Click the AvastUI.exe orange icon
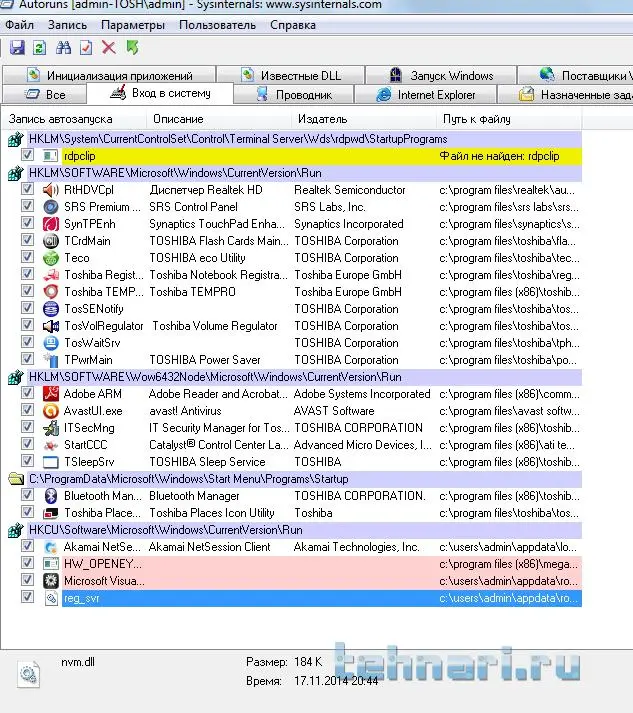 (50, 411)
